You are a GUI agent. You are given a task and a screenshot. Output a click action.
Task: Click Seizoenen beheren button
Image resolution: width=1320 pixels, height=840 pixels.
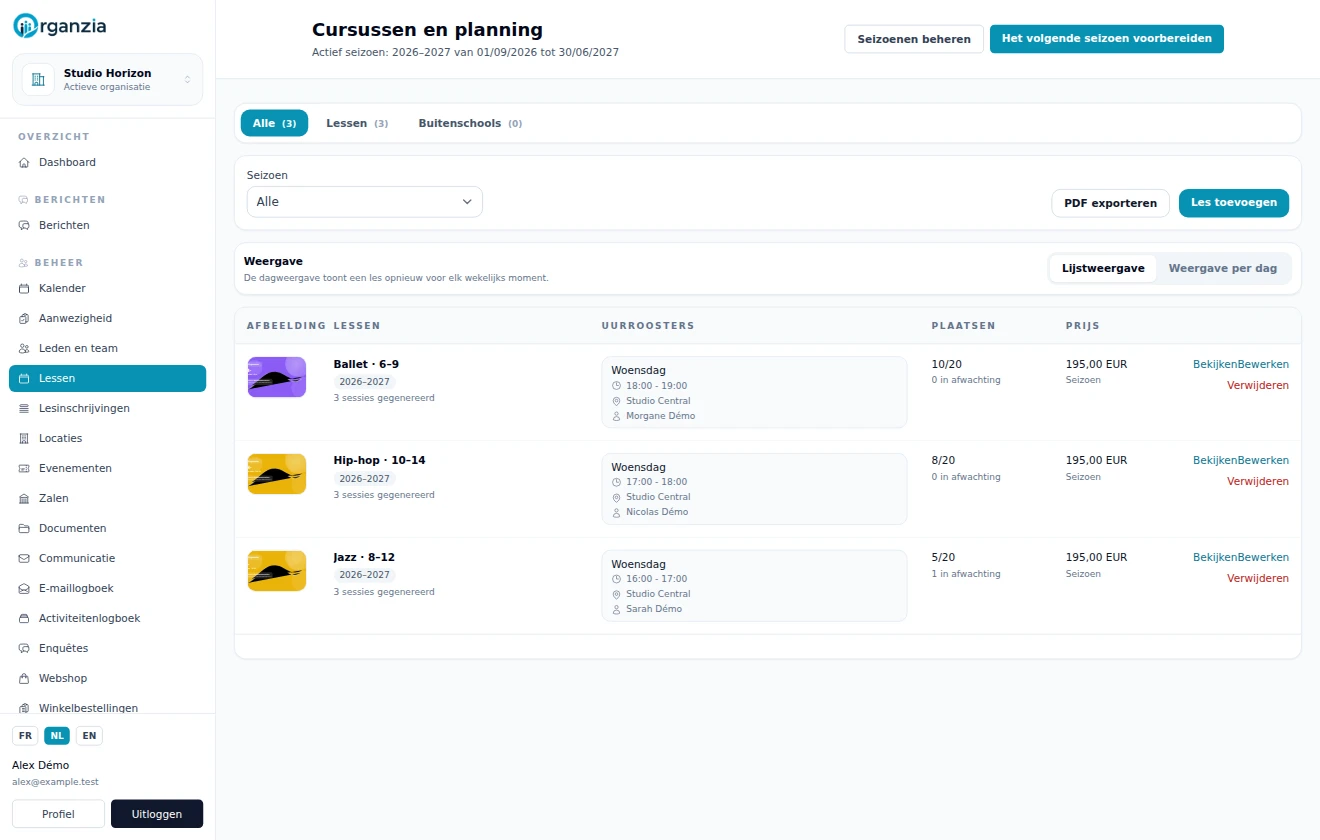[x=914, y=39]
